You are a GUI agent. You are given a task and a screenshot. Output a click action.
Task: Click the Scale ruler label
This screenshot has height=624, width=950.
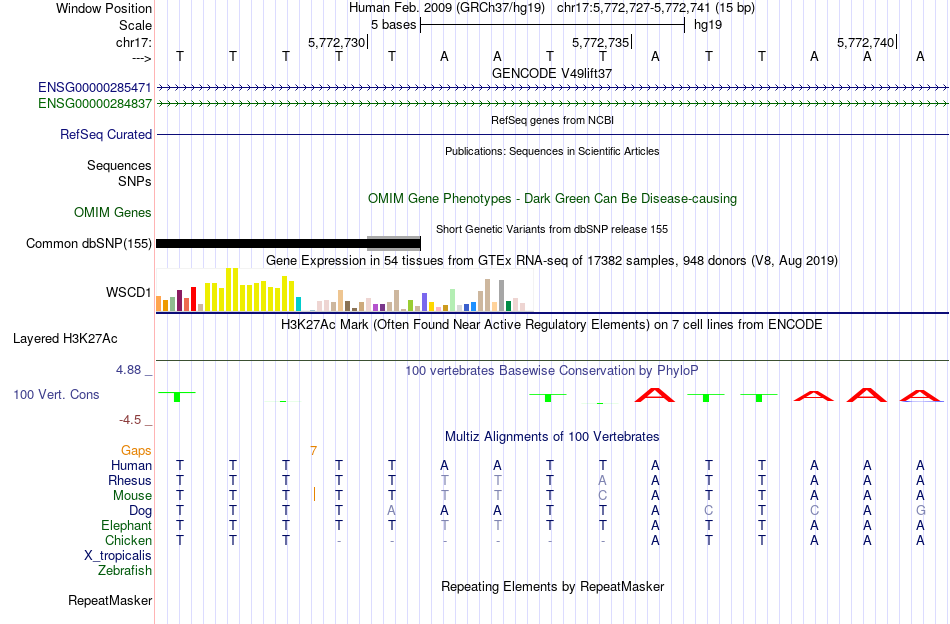point(135,25)
